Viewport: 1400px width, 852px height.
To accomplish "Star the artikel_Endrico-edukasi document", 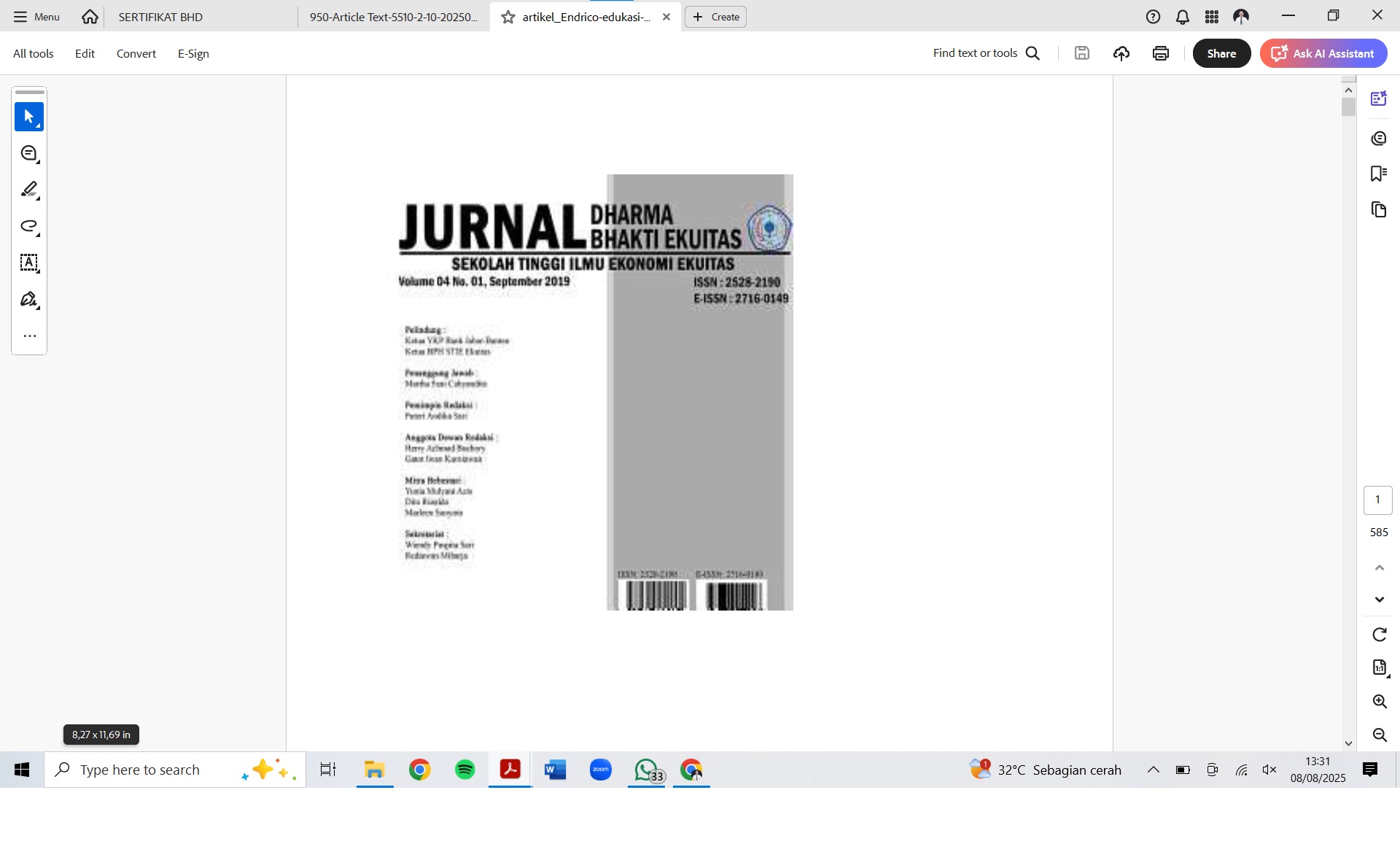I will pos(508,17).
